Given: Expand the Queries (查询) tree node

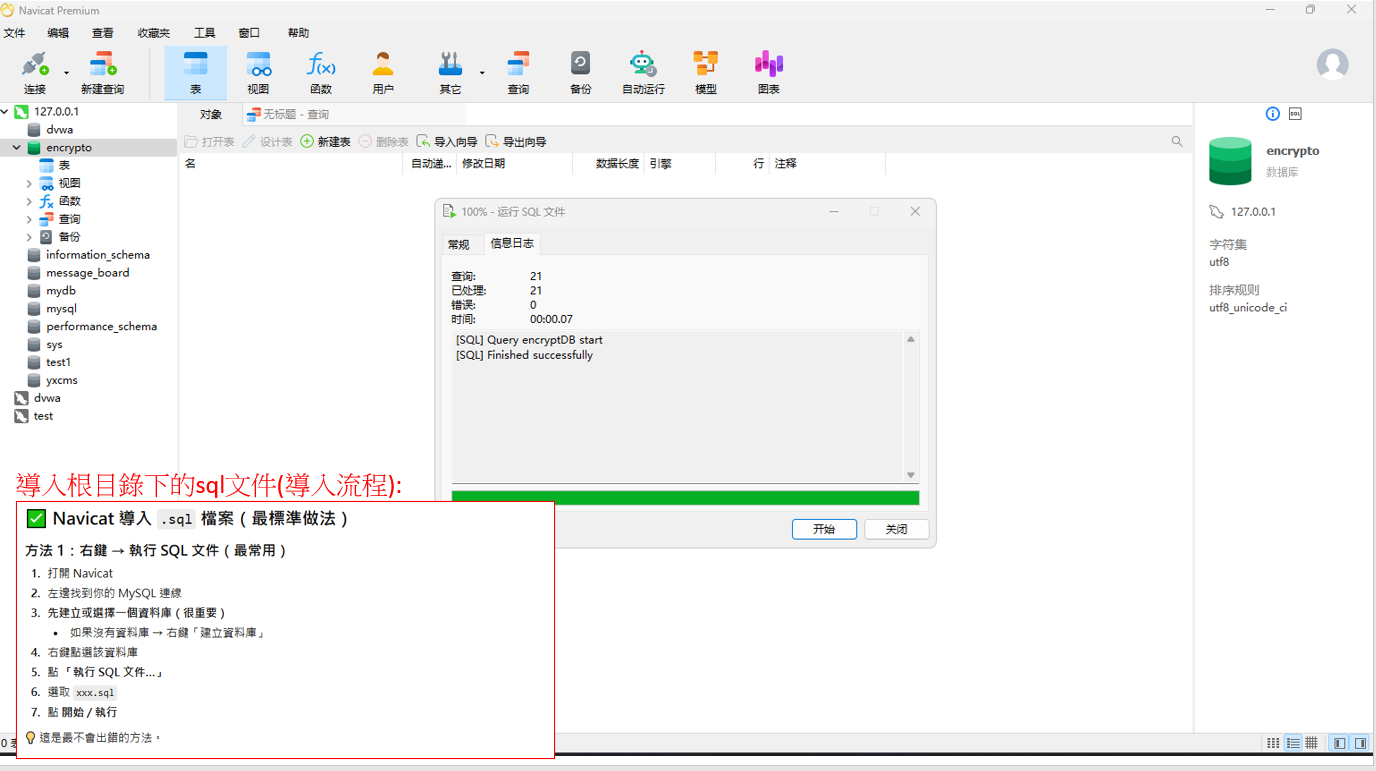Looking at the screenshot, I should 29,220.
